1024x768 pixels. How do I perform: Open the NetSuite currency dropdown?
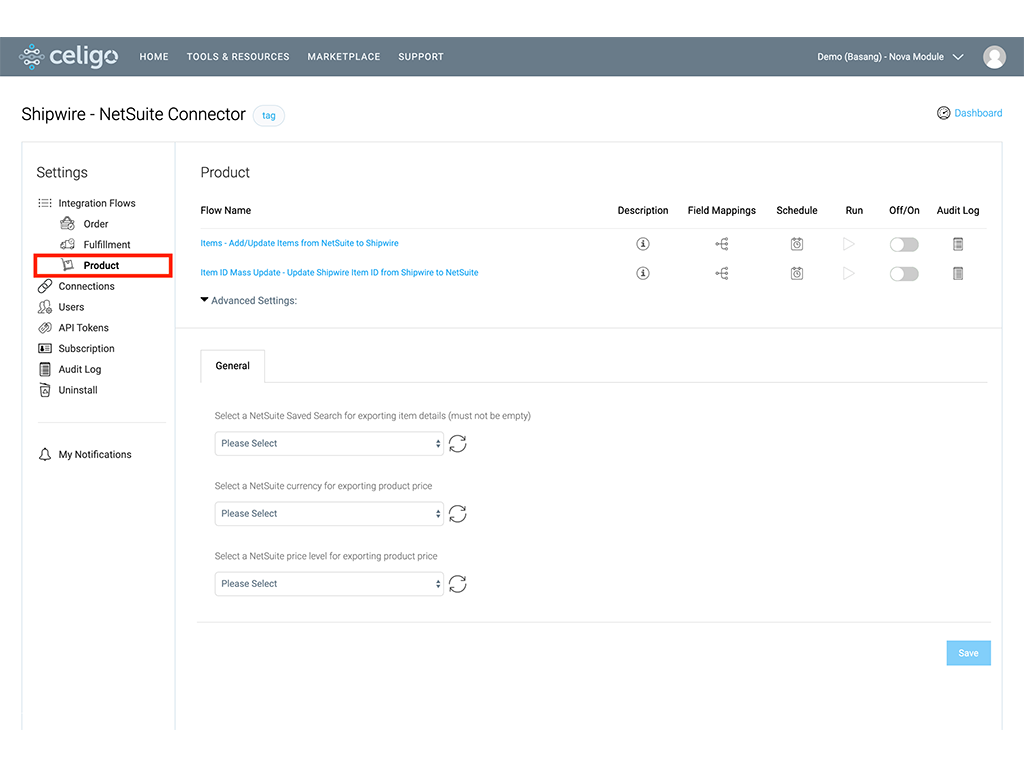pyautogui.click(x=329, y=513)
